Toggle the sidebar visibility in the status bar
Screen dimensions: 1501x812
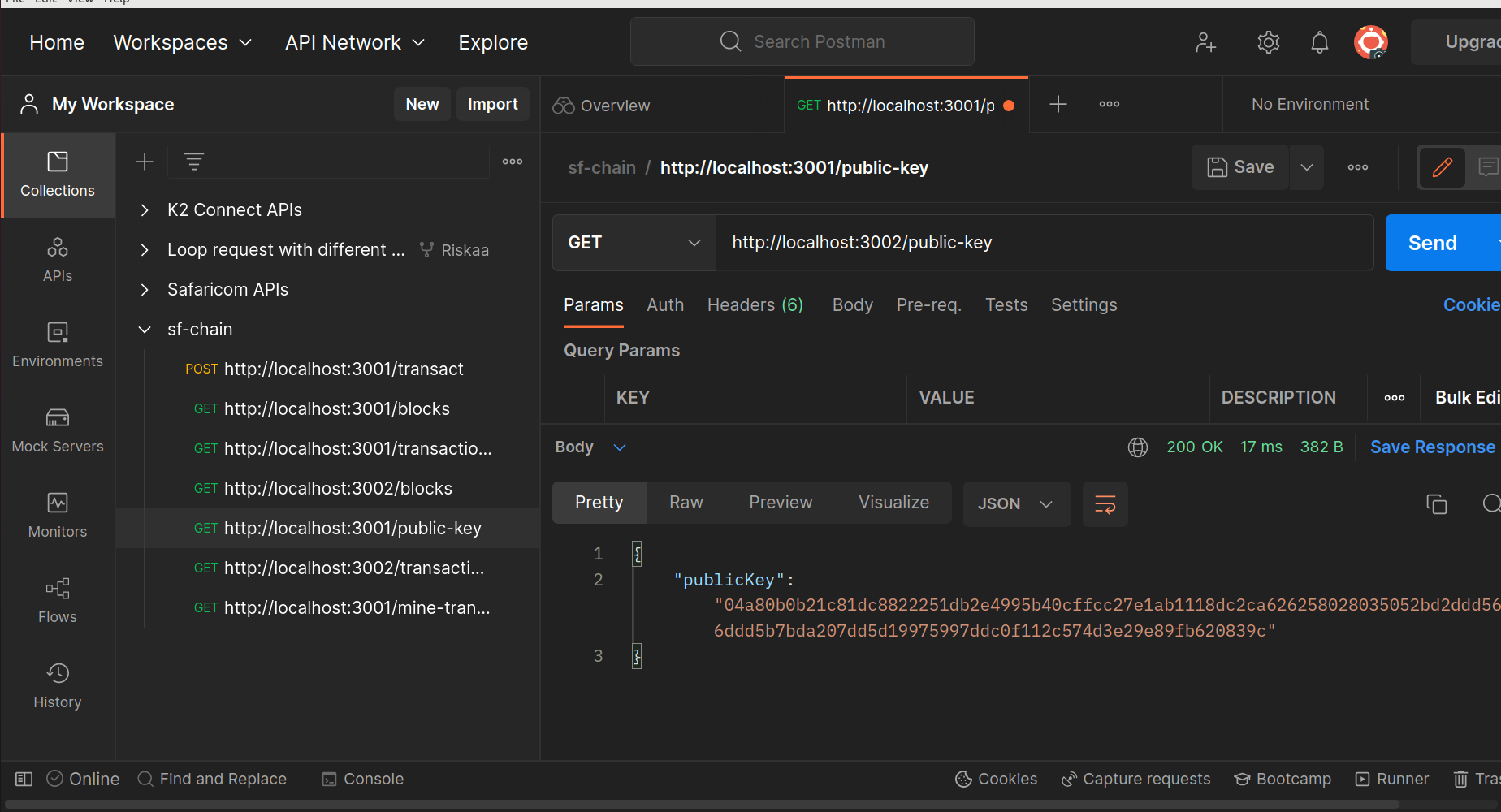pyautogui.click(x=24, y=779)
